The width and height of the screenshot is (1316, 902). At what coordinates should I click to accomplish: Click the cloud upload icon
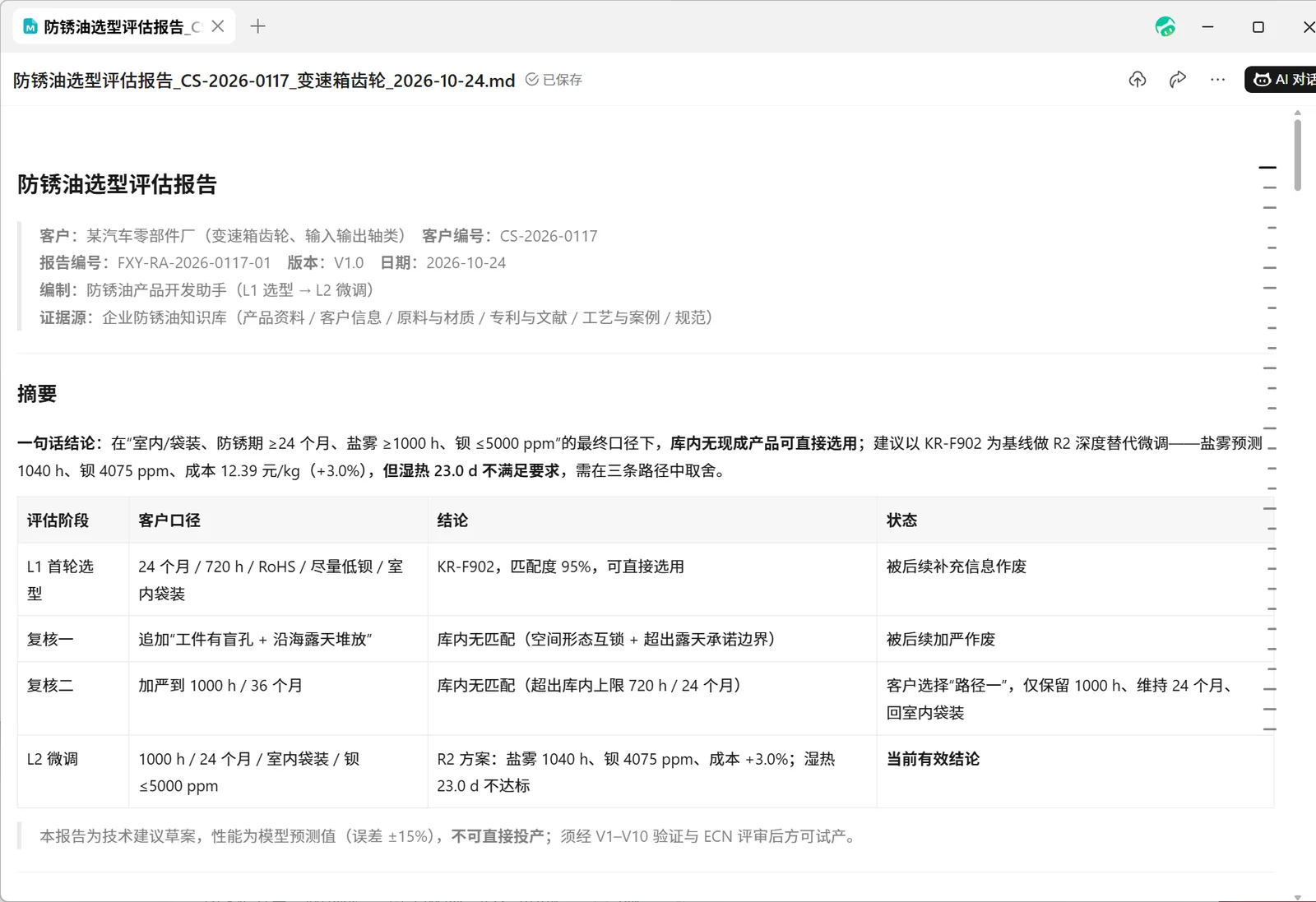tap(1138, 80)
